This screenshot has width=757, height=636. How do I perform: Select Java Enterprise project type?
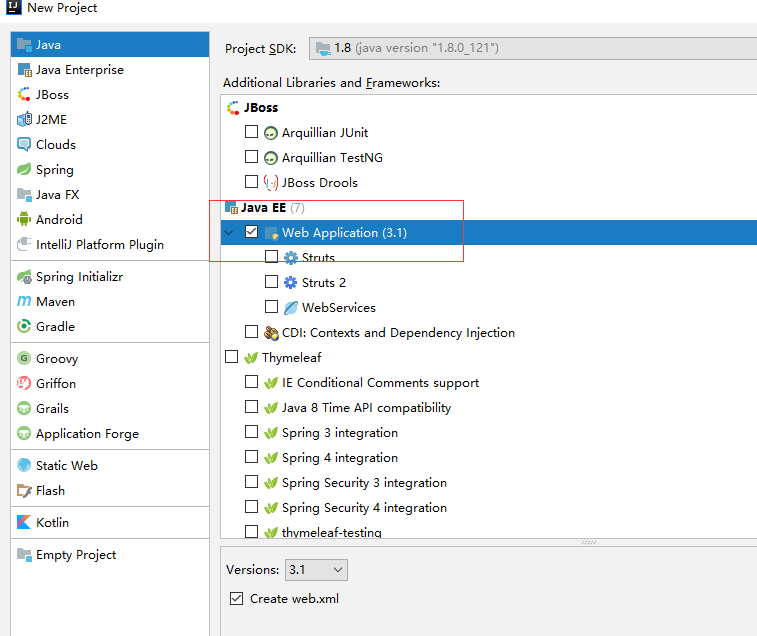click(110, 70)
